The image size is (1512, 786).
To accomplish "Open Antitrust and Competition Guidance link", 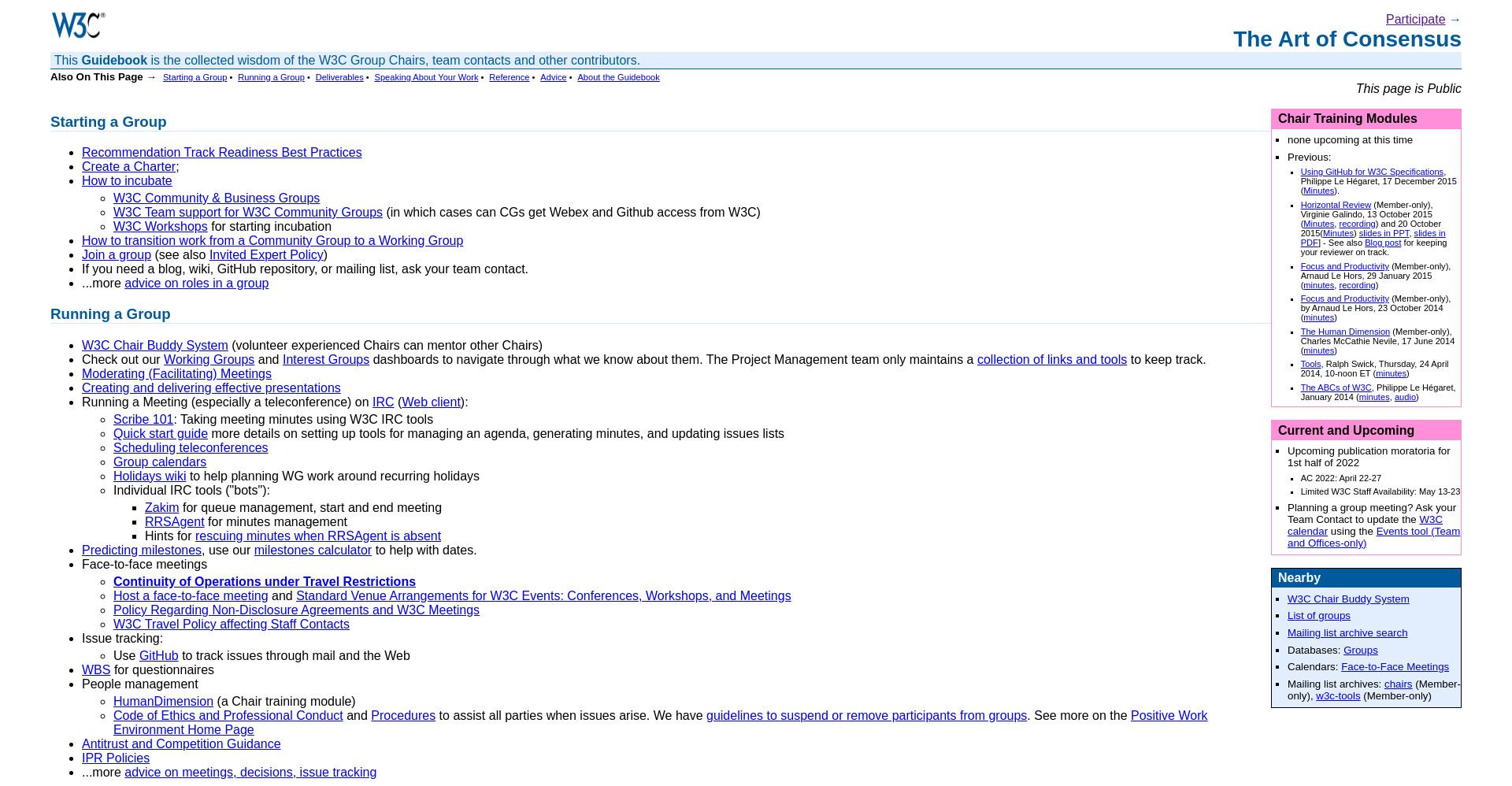I will click(x=181, y=744).
